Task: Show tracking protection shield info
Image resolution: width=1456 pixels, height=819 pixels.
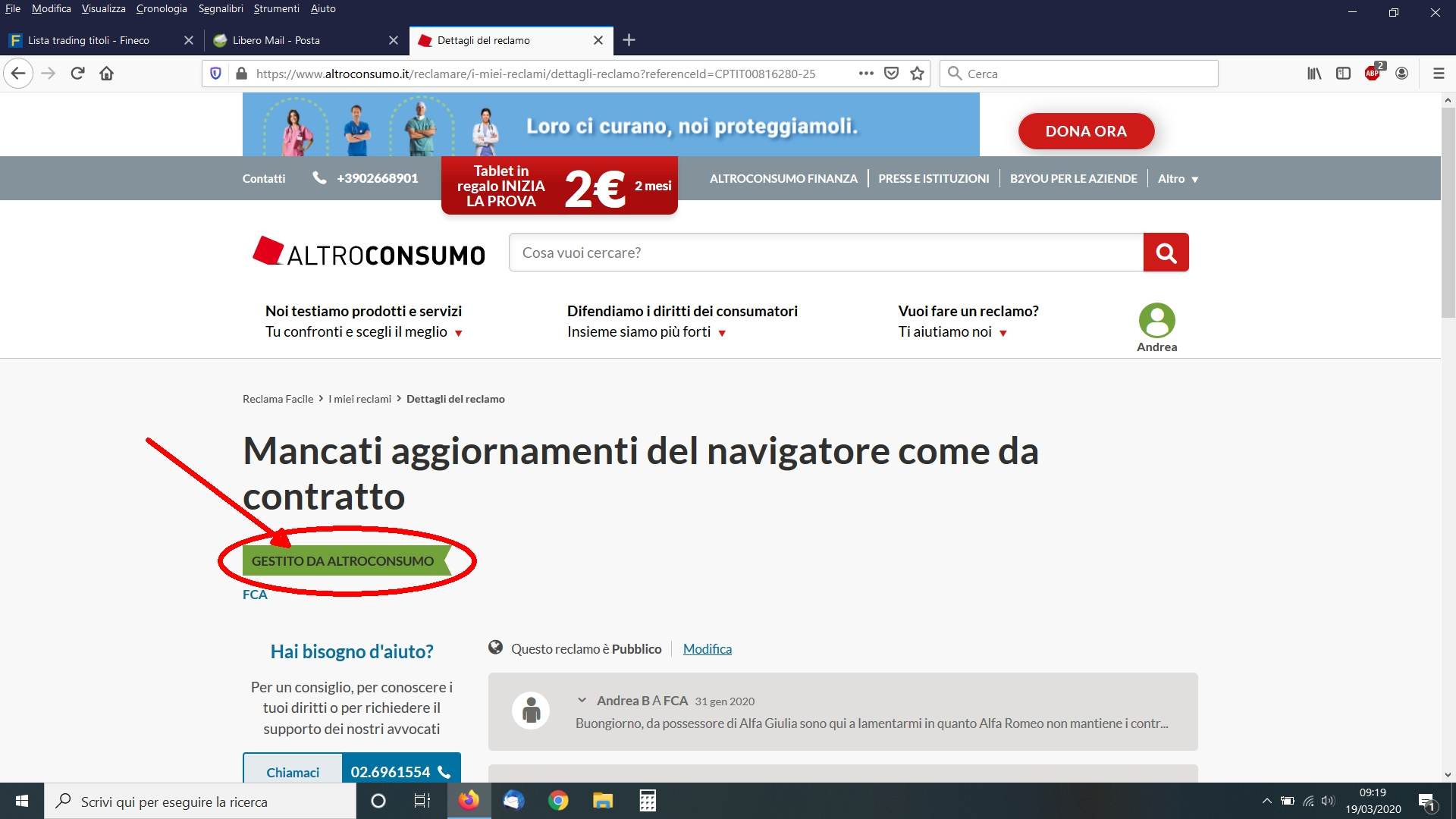Action: [215, 74]
